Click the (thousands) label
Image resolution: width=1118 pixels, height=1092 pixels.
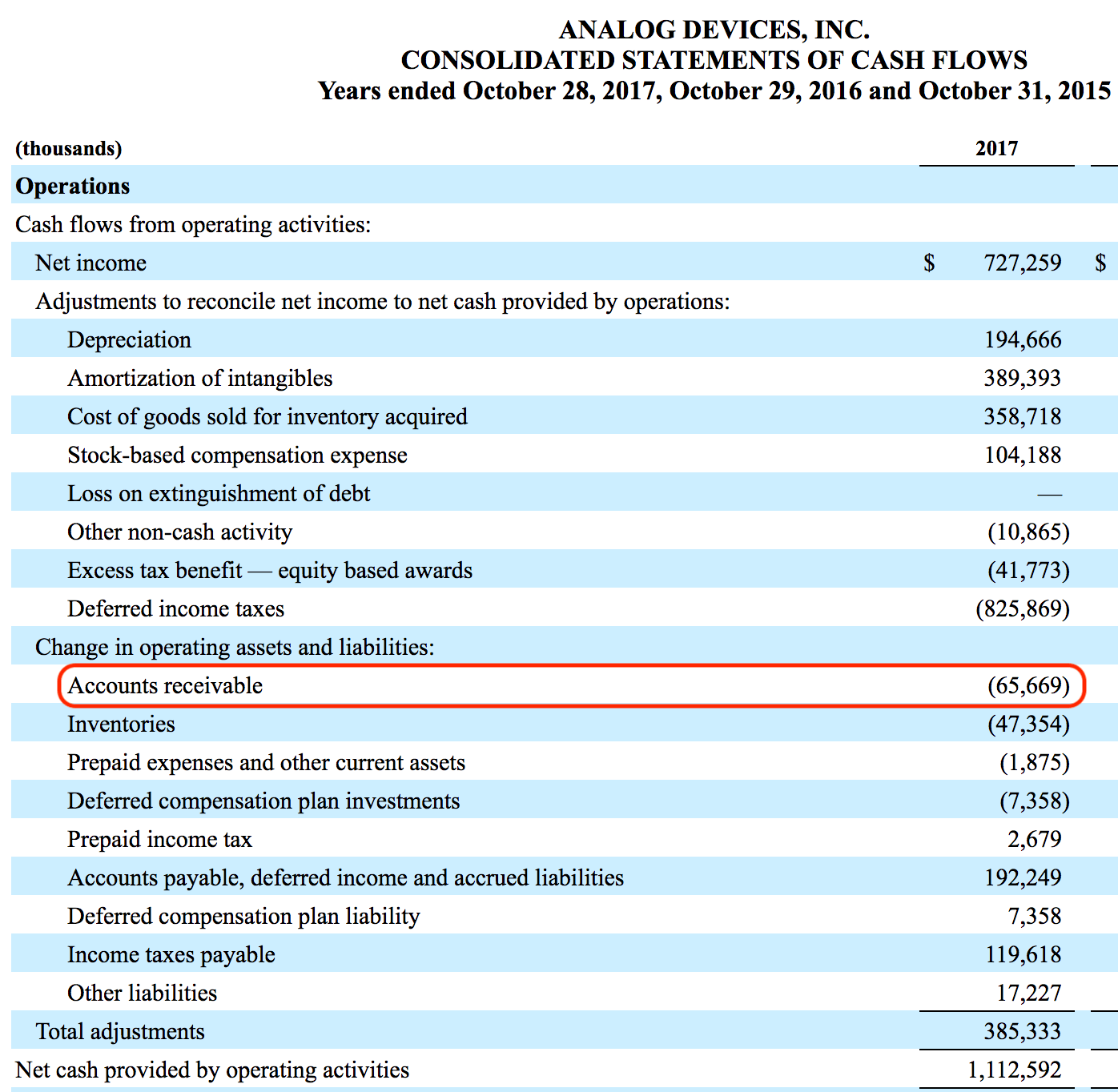tap(67, 148)
